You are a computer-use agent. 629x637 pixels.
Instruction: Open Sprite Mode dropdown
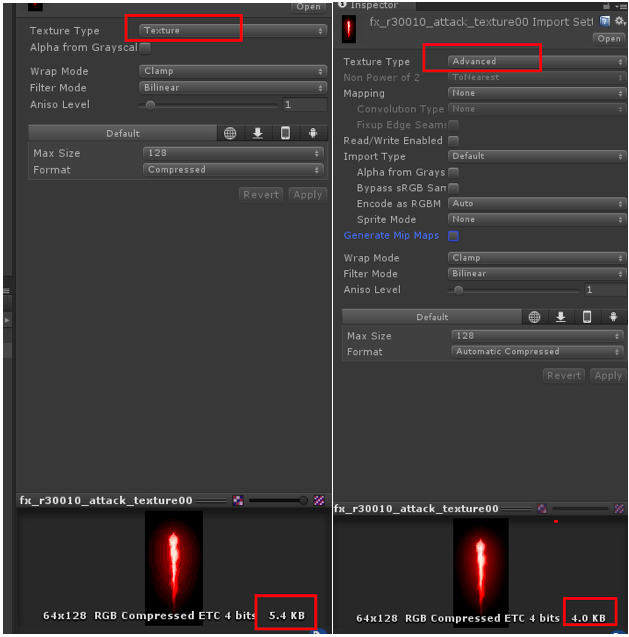[x=536, y=219]
